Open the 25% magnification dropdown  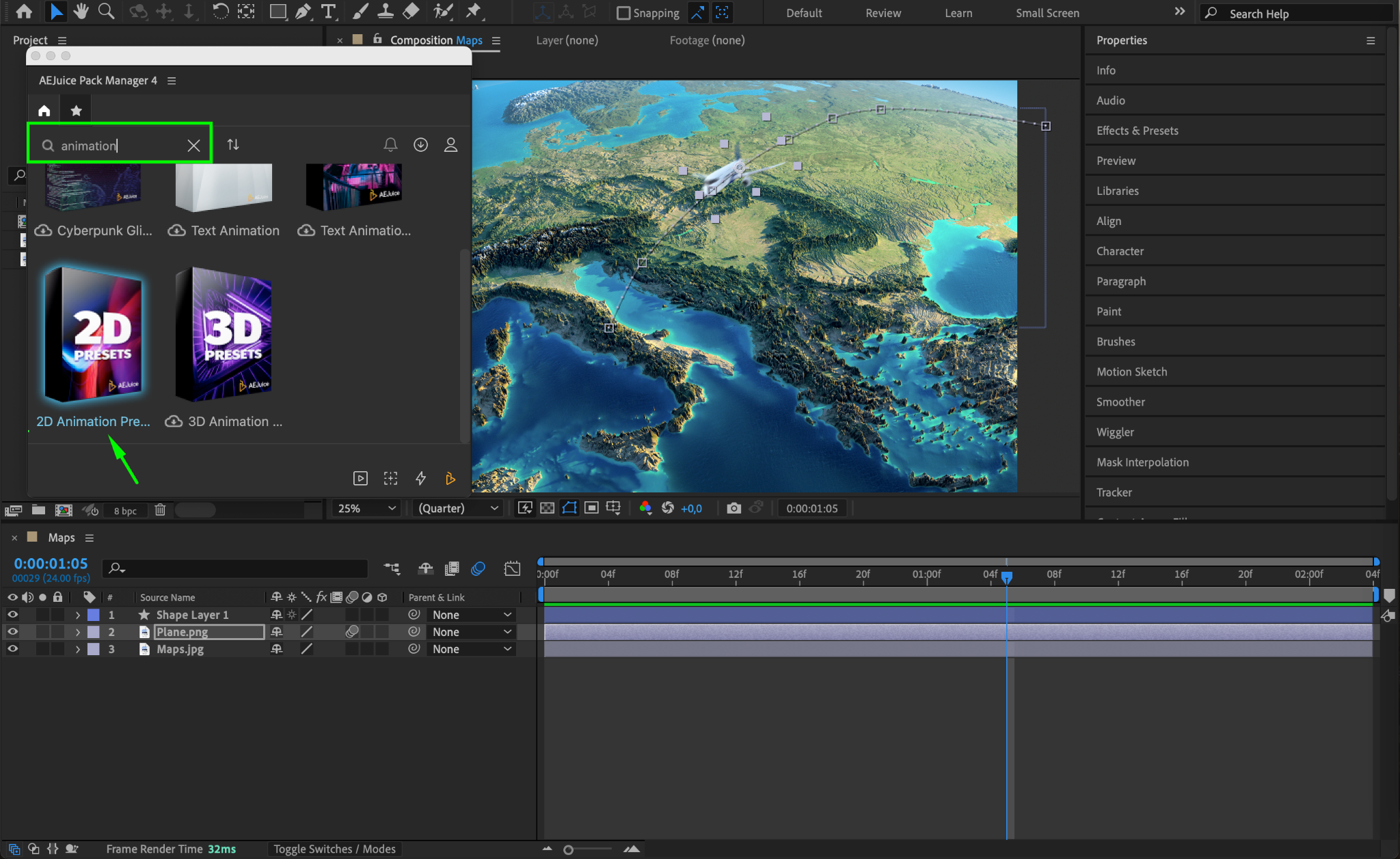pos(366,508)
